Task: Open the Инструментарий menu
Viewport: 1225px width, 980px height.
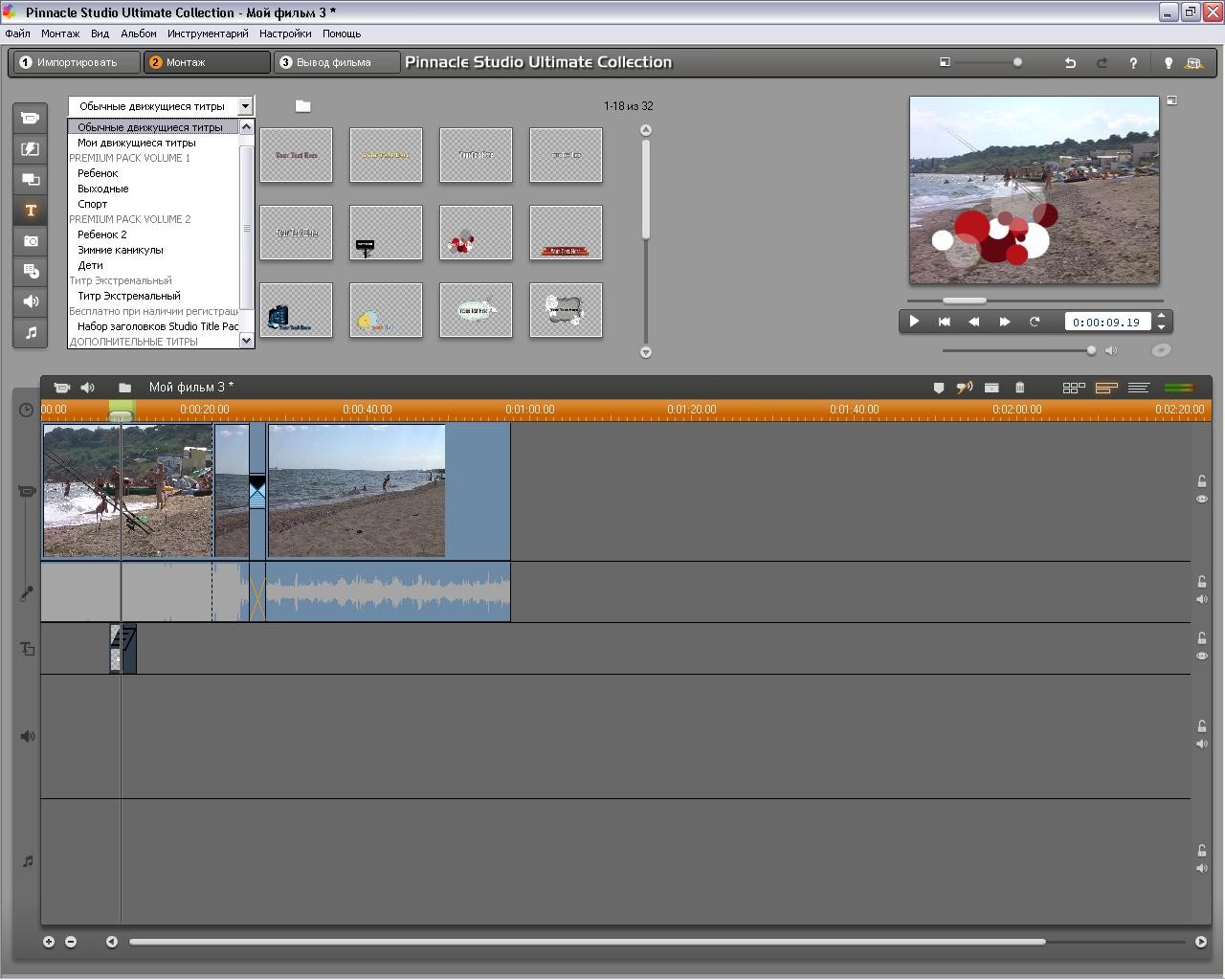Action: [208, 33]
